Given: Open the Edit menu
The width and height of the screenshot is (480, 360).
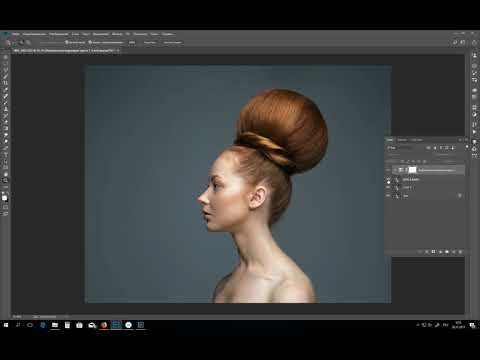Looking at the screenshot, I should click(34, 34).
